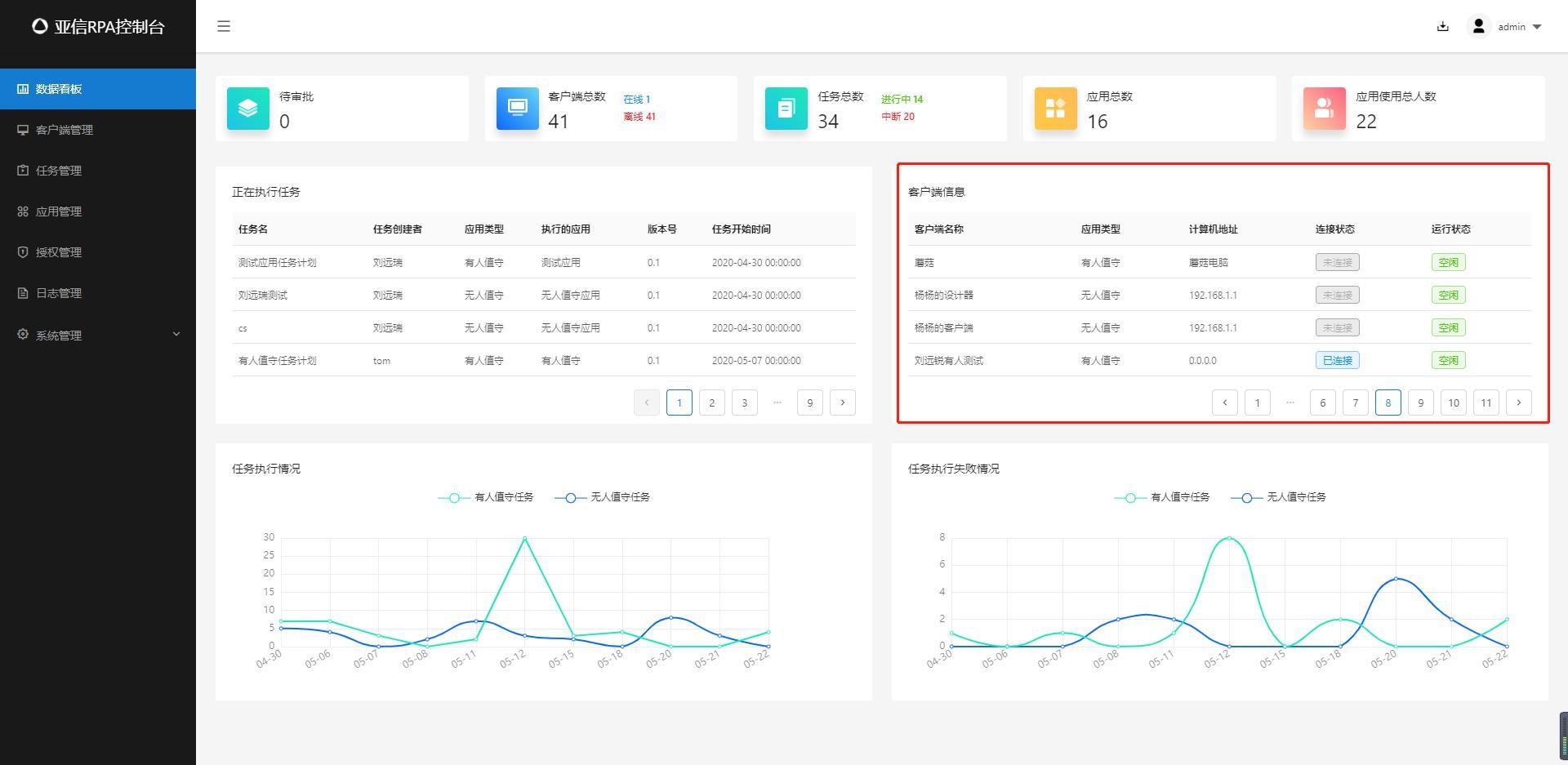
Task: Click the admin user avatar icon
Action: coord(1478,26)
